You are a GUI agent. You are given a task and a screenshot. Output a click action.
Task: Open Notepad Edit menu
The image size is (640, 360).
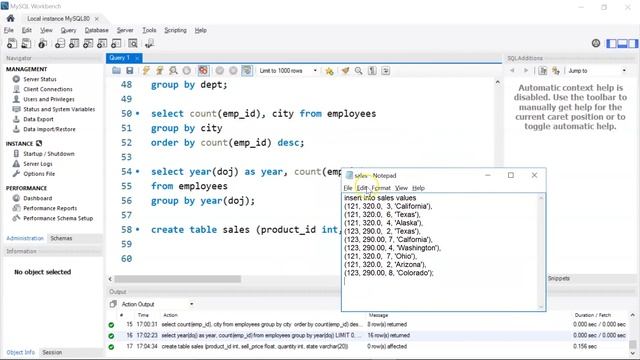coord(362,188)
